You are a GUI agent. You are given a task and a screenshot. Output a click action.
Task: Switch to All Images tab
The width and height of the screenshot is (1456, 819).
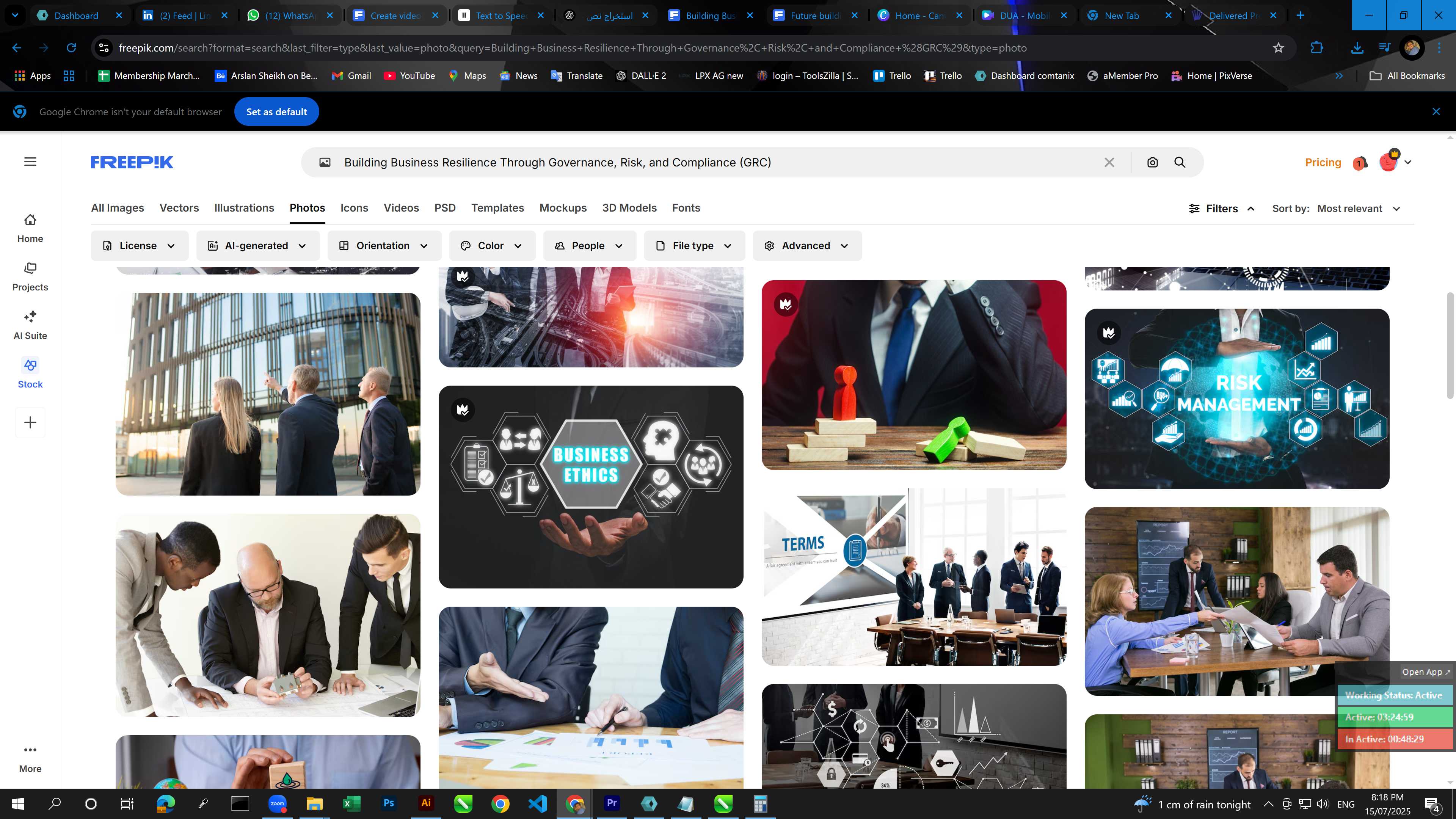tap(118, 208)
